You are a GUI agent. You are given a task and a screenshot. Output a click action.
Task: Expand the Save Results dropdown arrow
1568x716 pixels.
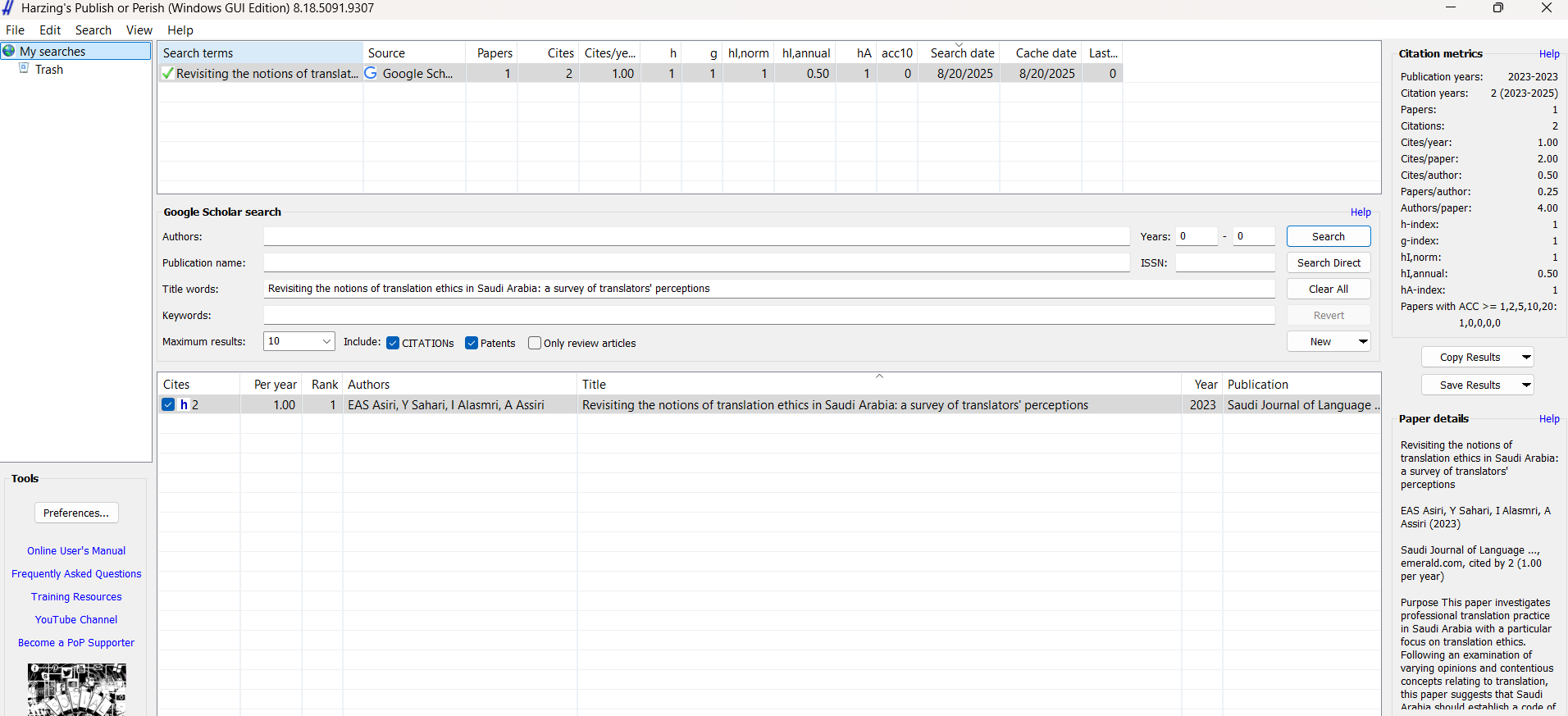(x=1525, y=385)
